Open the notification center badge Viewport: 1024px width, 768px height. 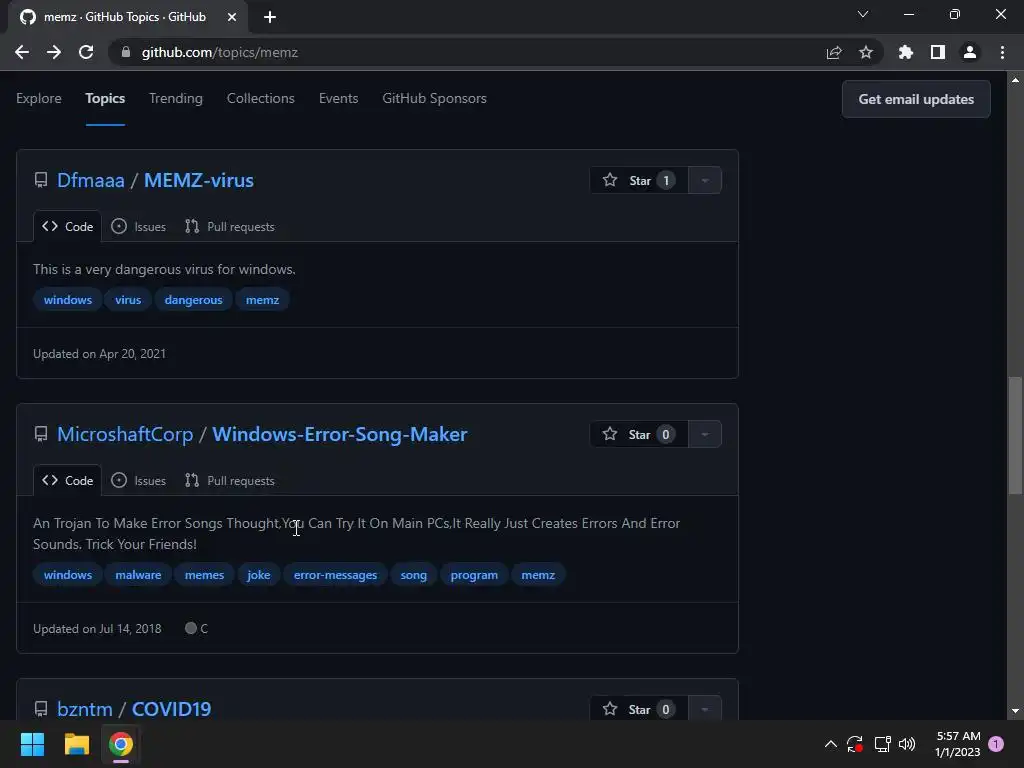tap(996, 744)
